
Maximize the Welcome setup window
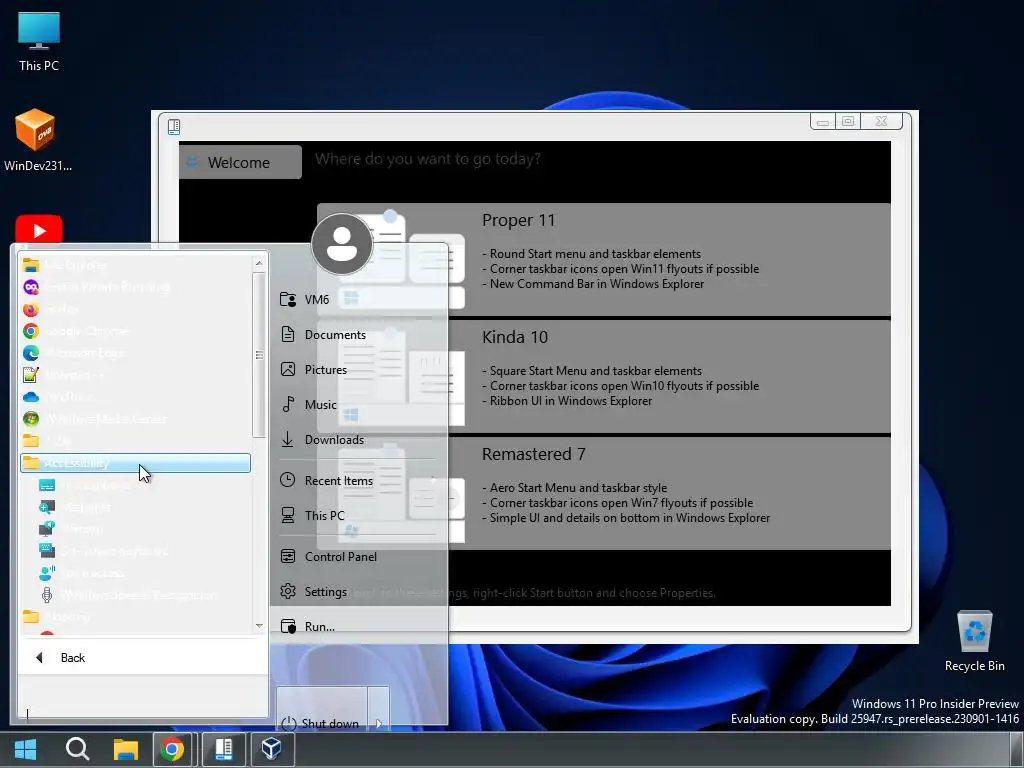(848, 121)
